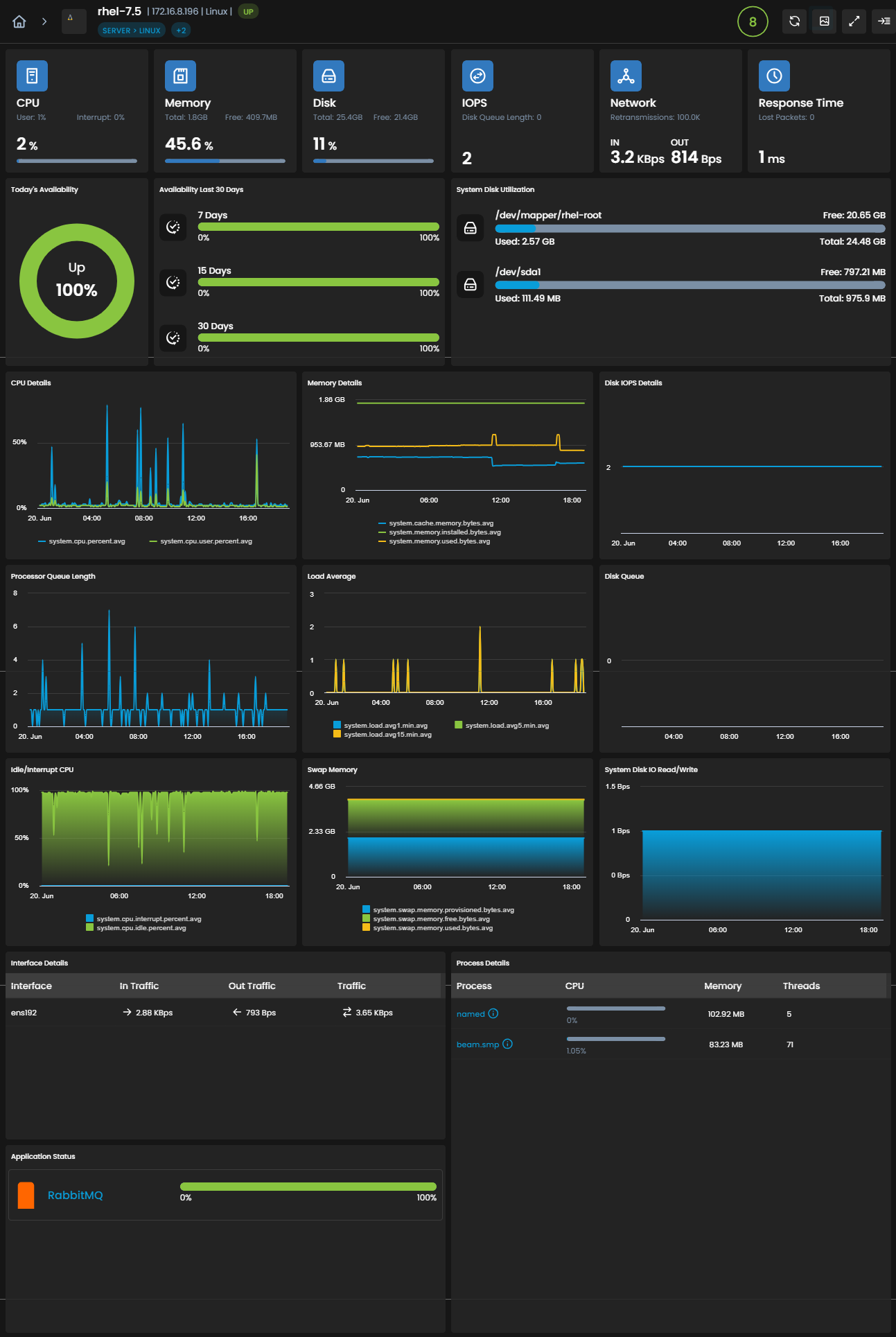The width and height of the screenshot is (896, 1337).
Task: Expand the +2 tags badge
Action: pyautogui.click(x=181, y=30)
